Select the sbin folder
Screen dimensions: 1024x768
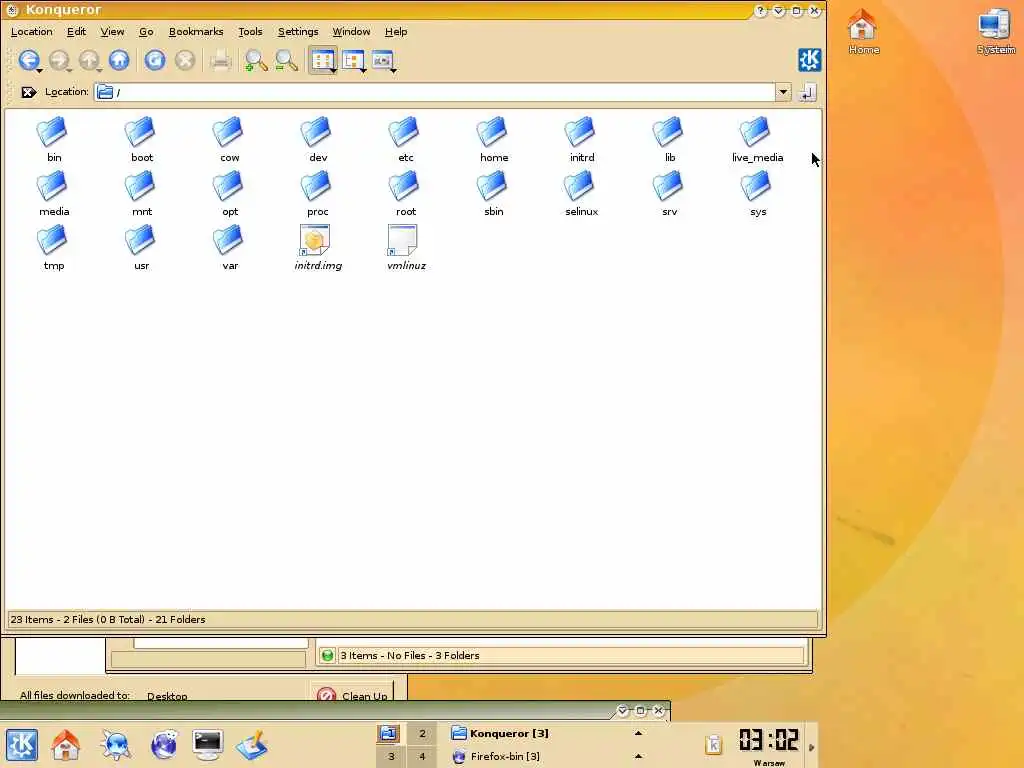point(494,193)
